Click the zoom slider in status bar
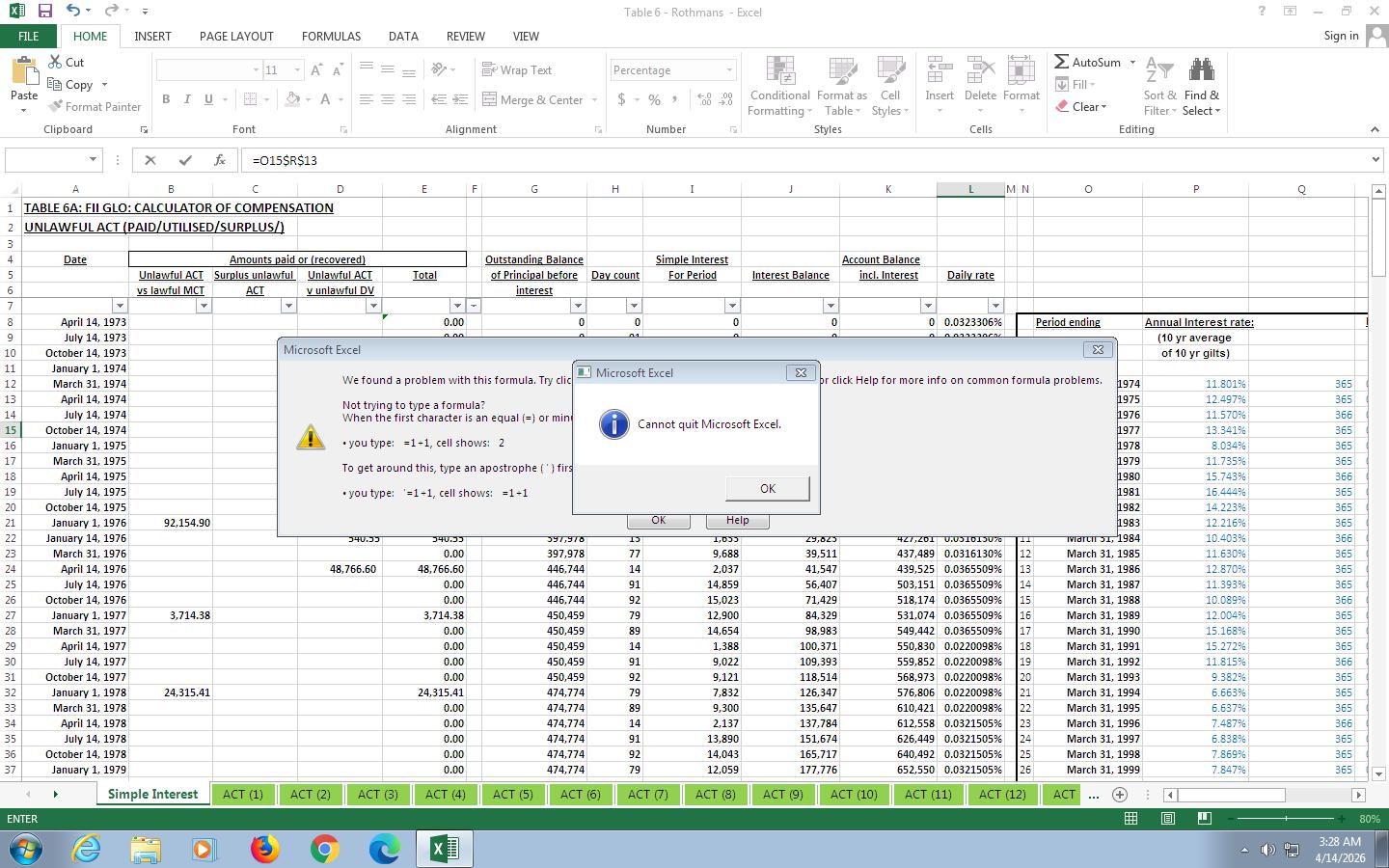Screen dimensions: 1389x868 pyautogui.click(x=1287, y=819)
